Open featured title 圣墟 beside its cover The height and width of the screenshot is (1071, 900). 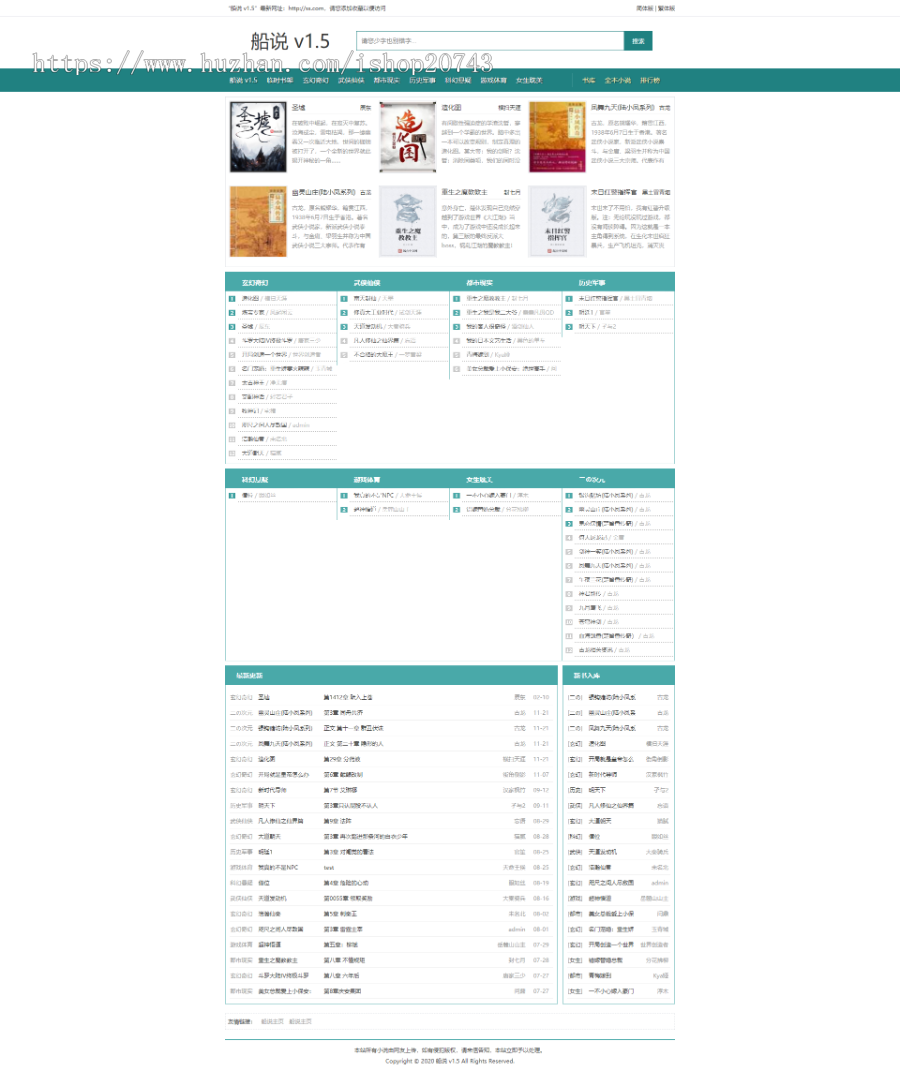(298, 108)
